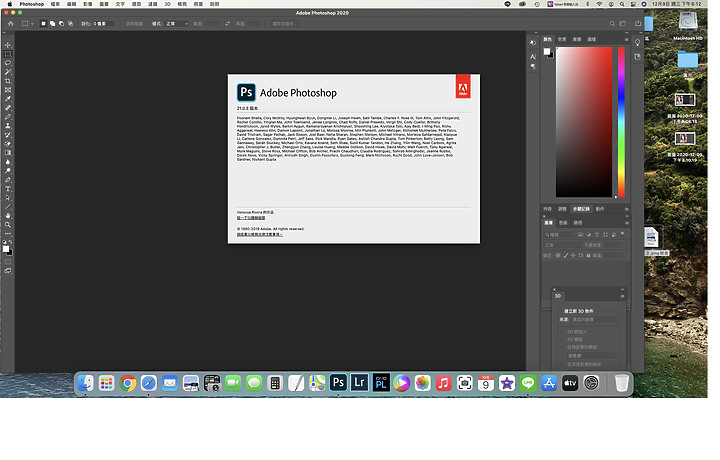This screenshot has height=460, width=720.
Task: Open the layer blend mode dropdown
Action: [561, 245]
